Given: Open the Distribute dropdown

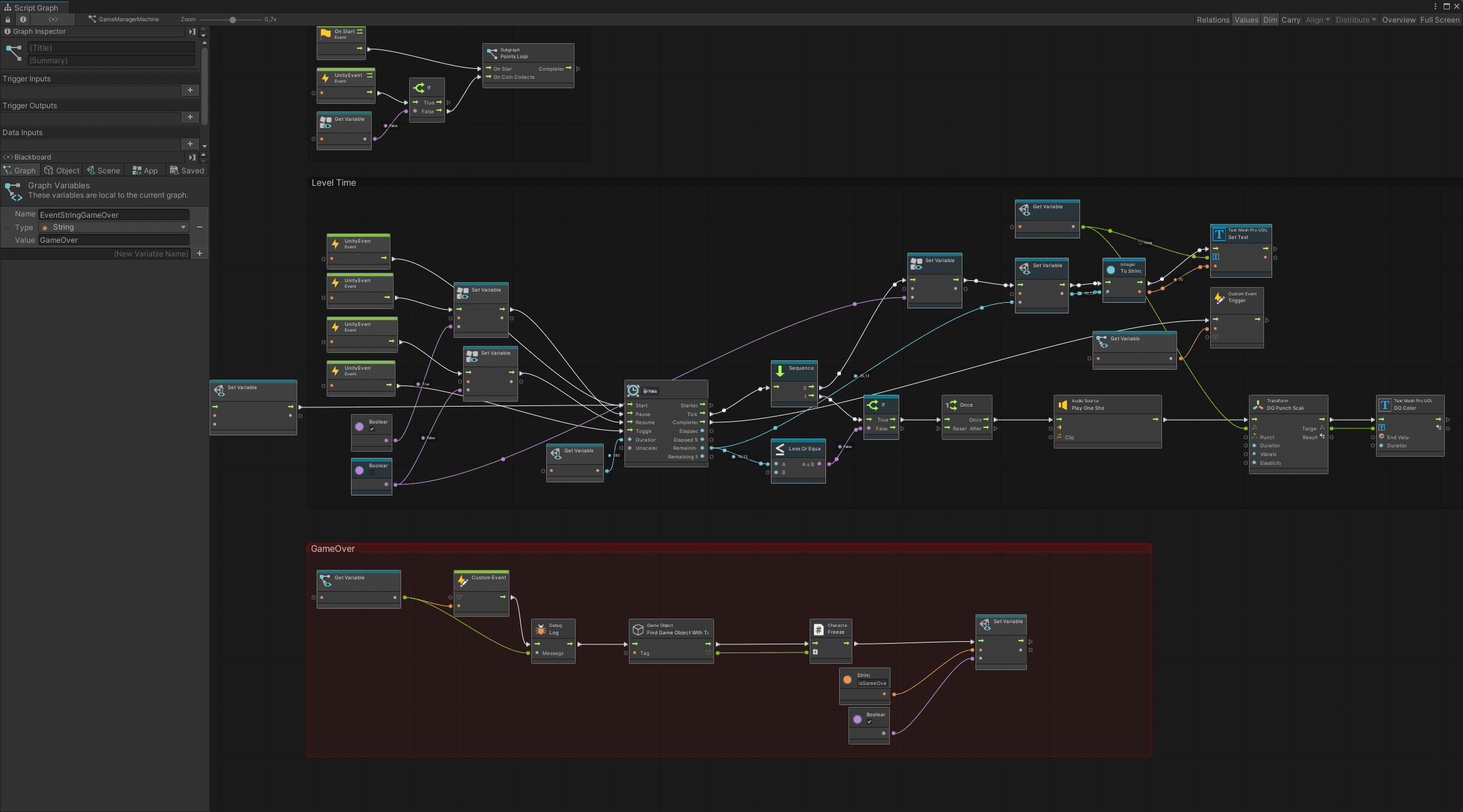Looking at the screenshot, I should click(x=1356, y=20).
